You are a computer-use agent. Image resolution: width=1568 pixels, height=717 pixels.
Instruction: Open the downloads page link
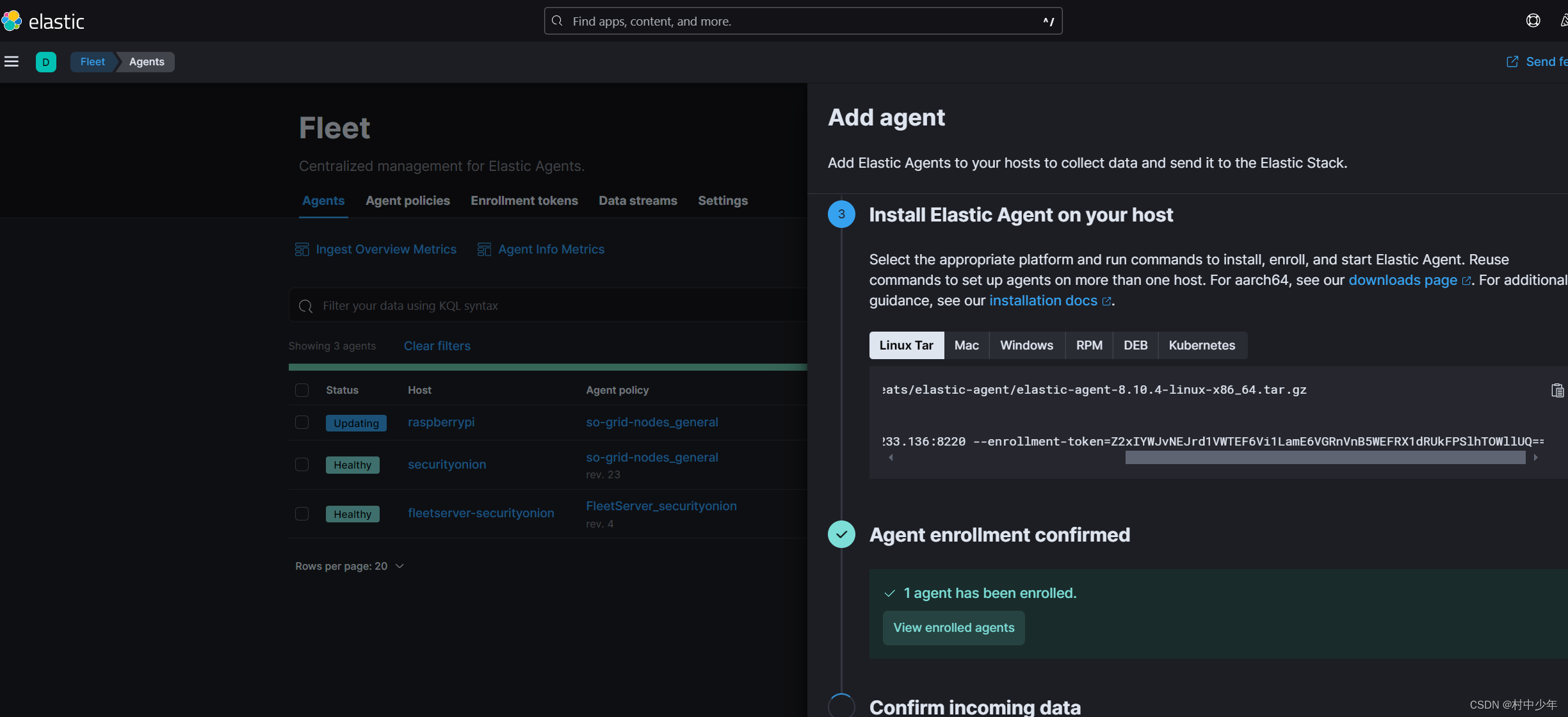point(1409,280)
